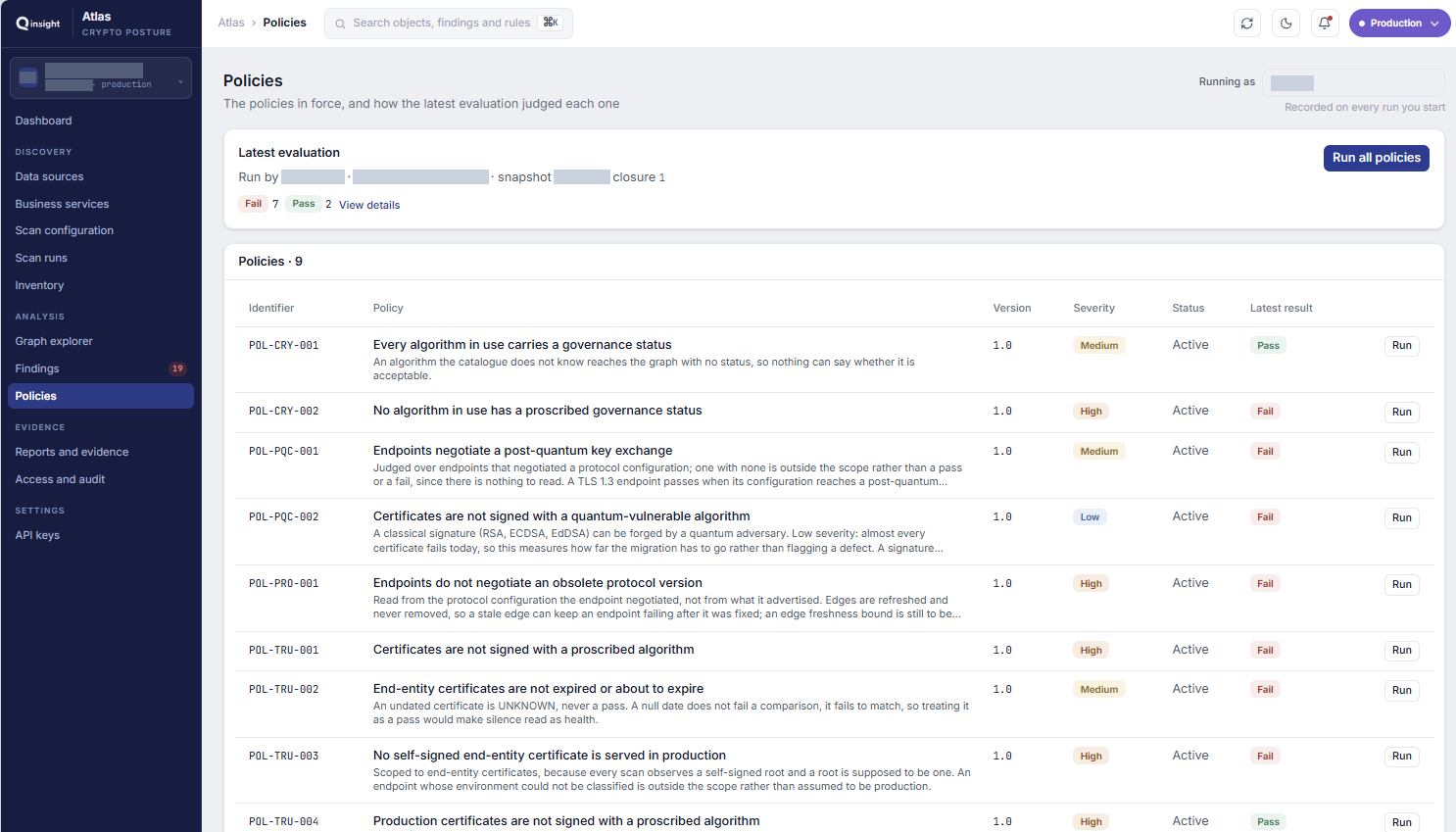Expand the workspace selector in sidebar
The image size is (1456, 832).
pos(101,78)
